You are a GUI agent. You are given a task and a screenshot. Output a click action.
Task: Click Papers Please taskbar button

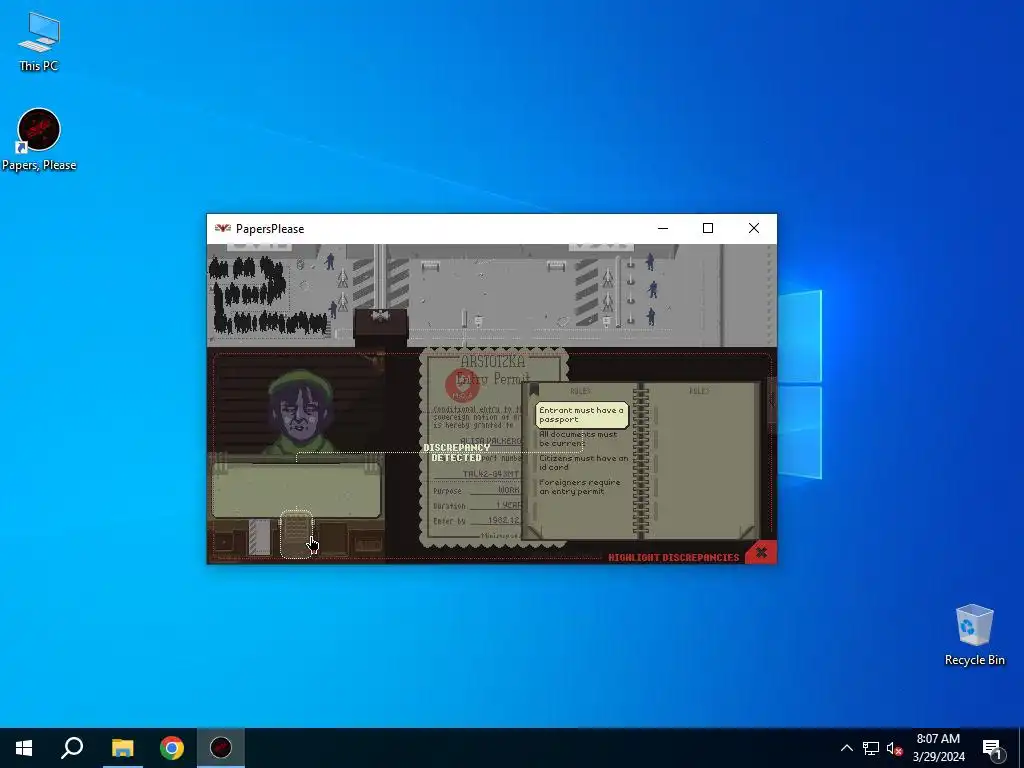tap(221, 748)
